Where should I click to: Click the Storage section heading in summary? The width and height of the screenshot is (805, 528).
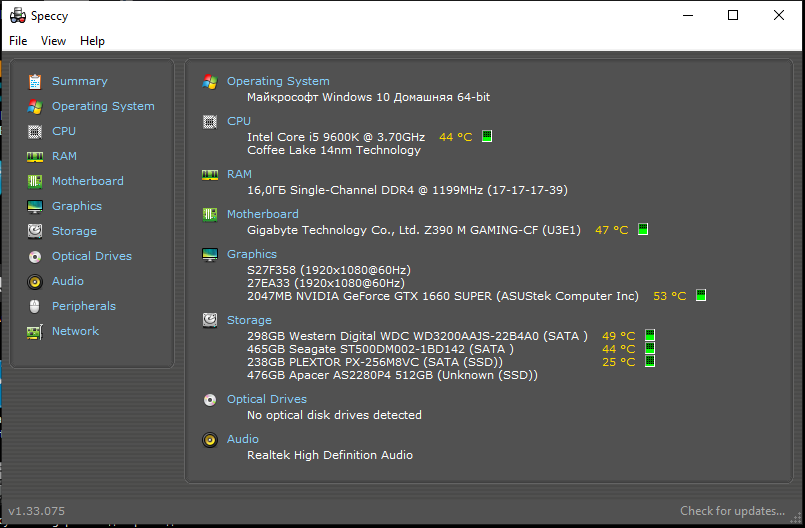[249, 320]
